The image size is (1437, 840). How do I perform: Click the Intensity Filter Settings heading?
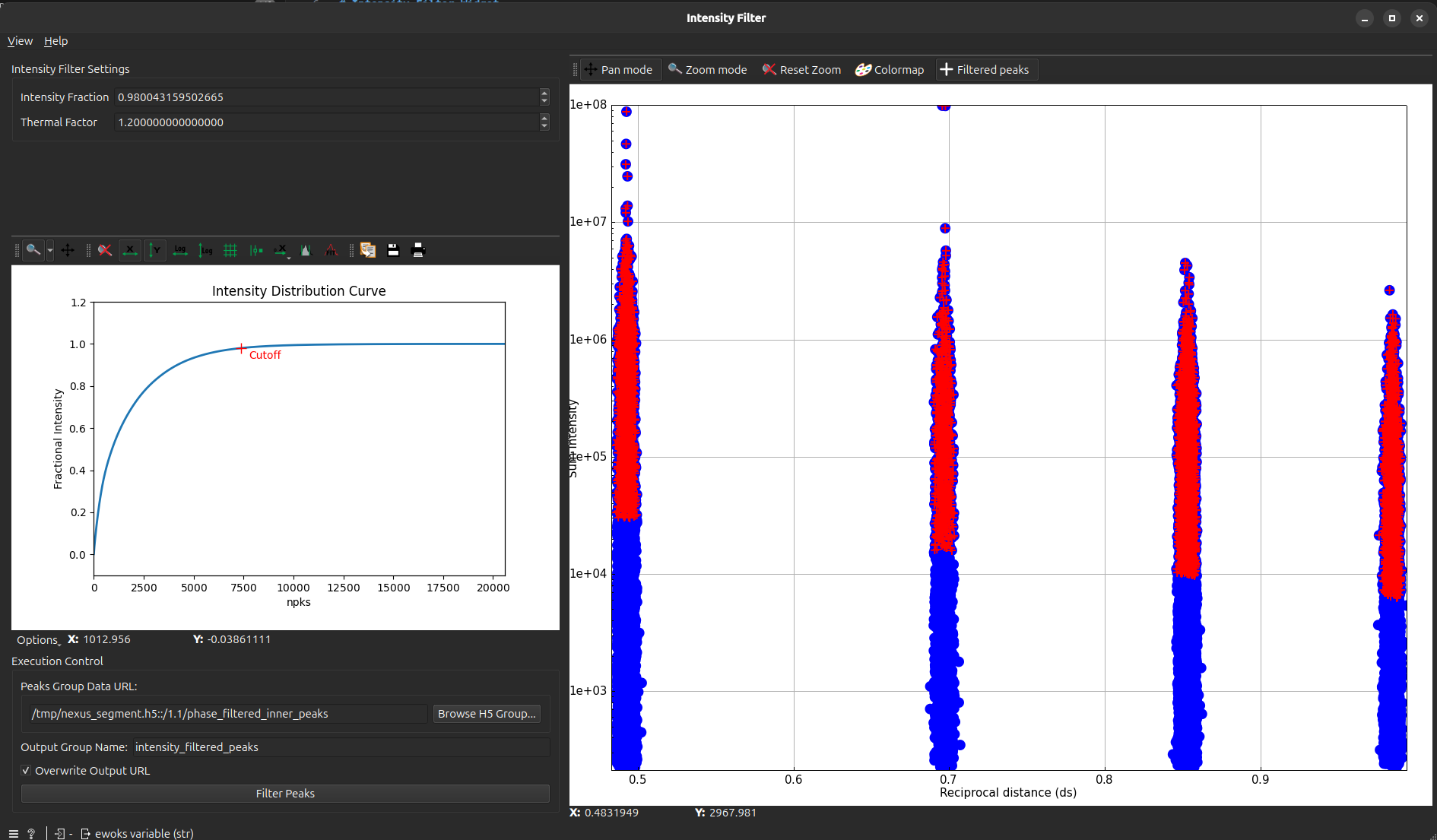[x=70, y=69]
